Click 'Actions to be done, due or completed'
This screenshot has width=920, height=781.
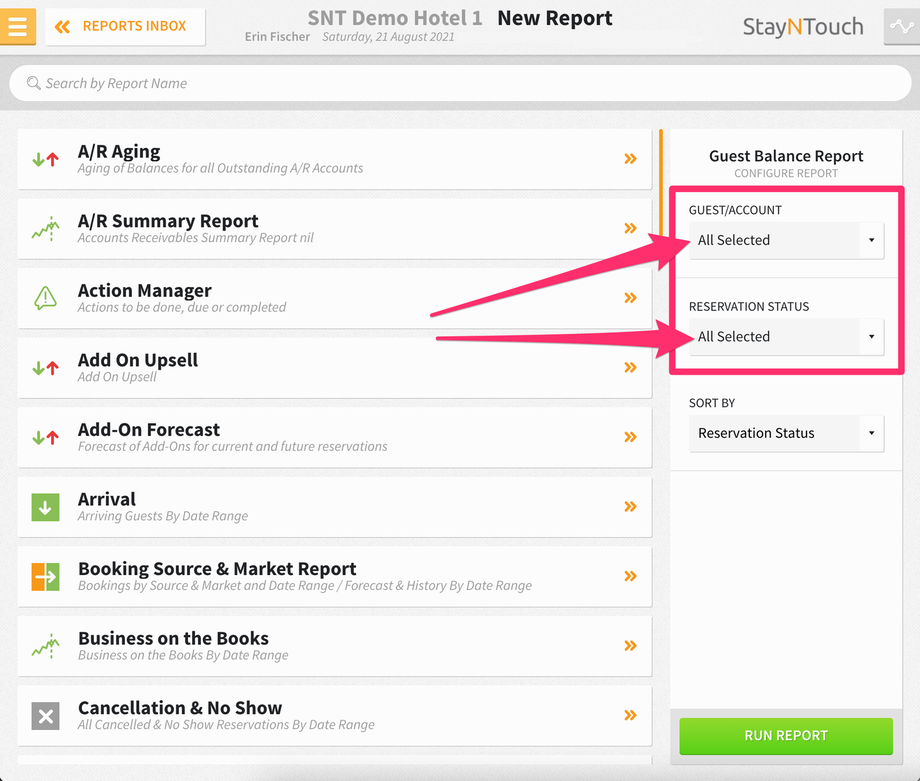[182, 307]
